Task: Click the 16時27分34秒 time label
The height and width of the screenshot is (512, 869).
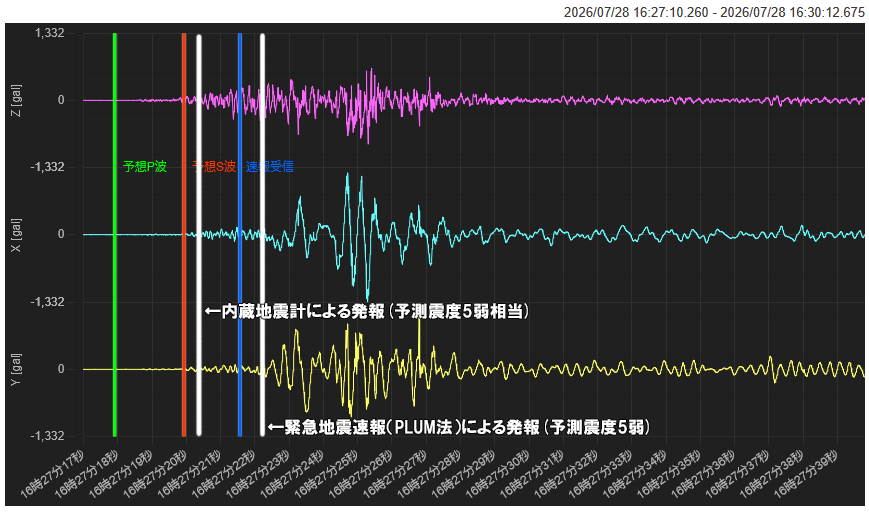Action: click(x=634, y=473)
